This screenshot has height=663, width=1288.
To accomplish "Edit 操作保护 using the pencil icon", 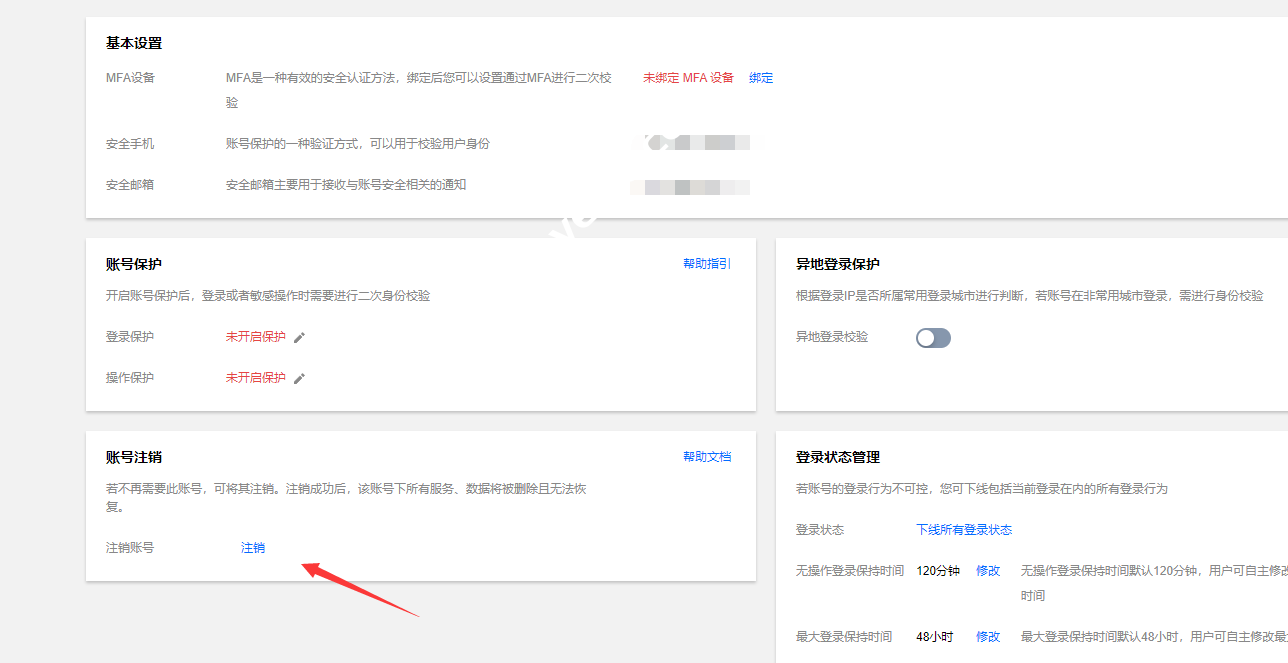I will (x=299, y=379).
